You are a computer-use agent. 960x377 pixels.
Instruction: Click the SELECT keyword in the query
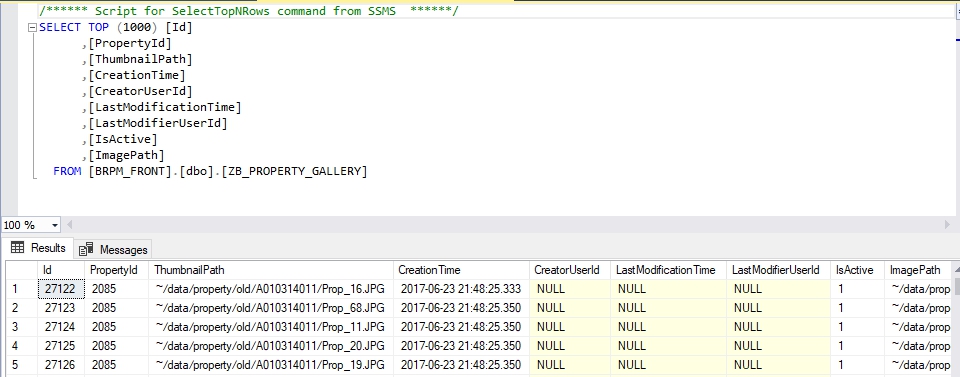click(59, 28)
